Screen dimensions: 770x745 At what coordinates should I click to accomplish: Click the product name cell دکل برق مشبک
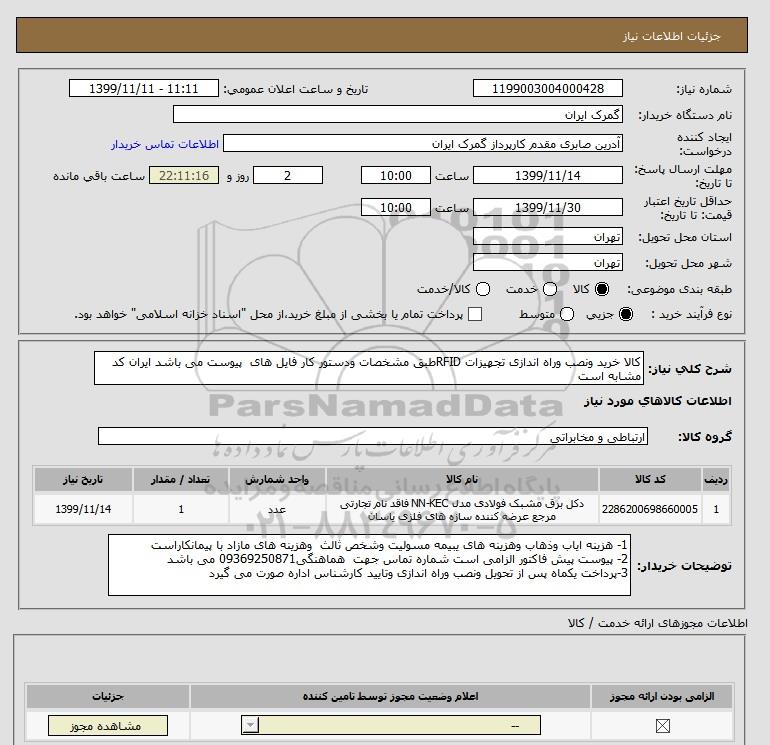tap(462, 509)
